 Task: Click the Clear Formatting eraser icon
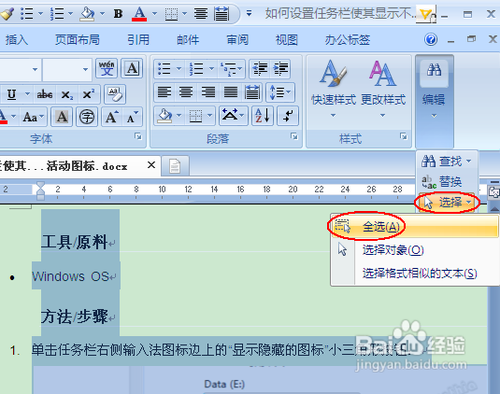115,94
